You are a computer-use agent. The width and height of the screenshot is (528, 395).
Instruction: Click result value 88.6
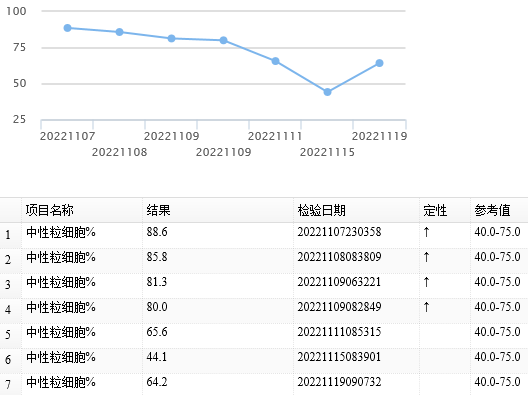coord(157,232)
